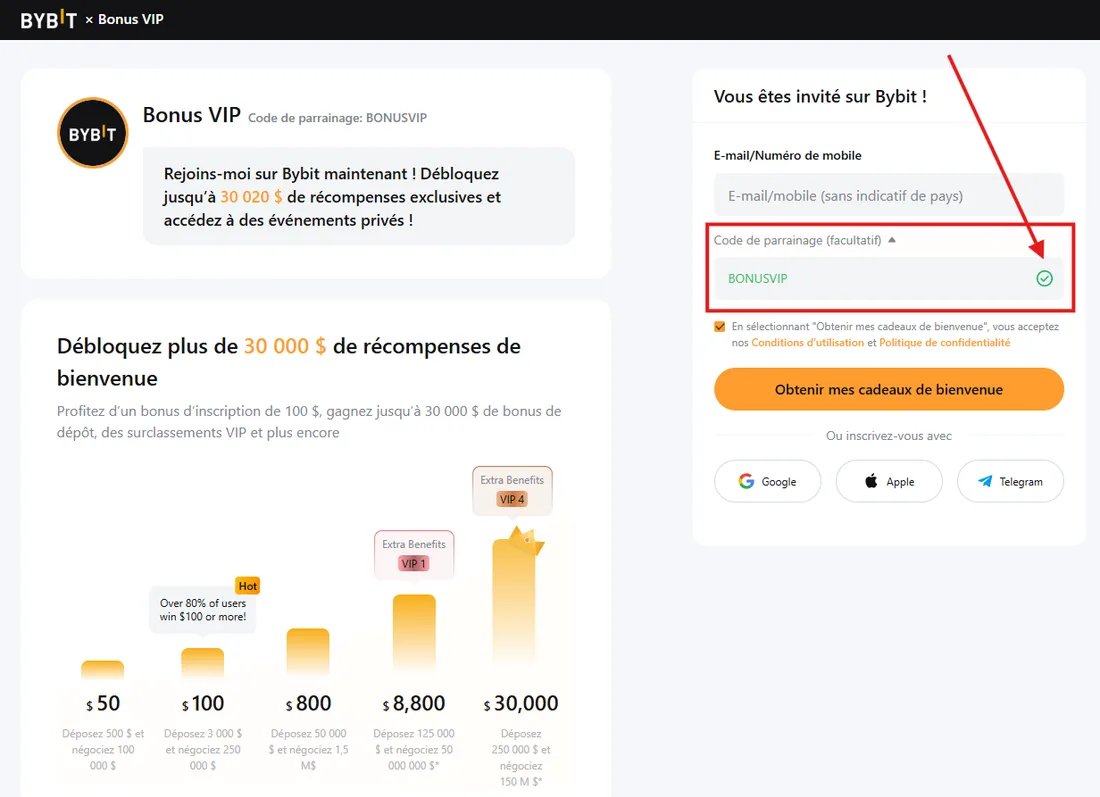This screenshot has width=1100, height=797.
Task: Click the green checkmark in the referral code field
Action: 1044,279
